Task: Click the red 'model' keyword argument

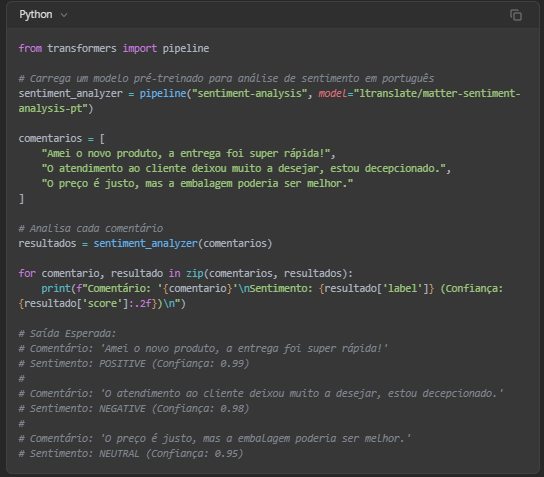Action: [x=333, y=93]
